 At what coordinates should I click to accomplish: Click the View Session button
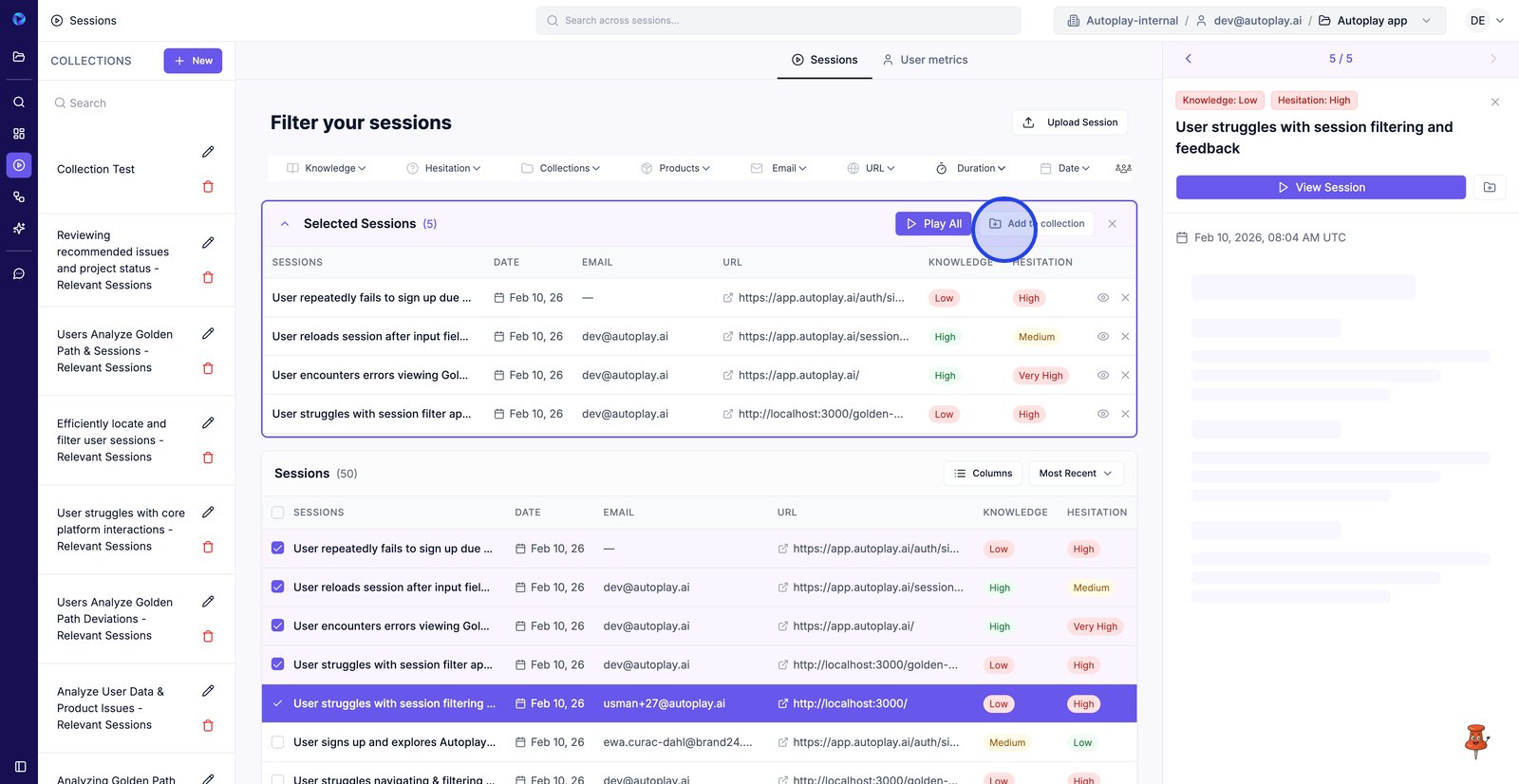click(x=1320, y=188)
